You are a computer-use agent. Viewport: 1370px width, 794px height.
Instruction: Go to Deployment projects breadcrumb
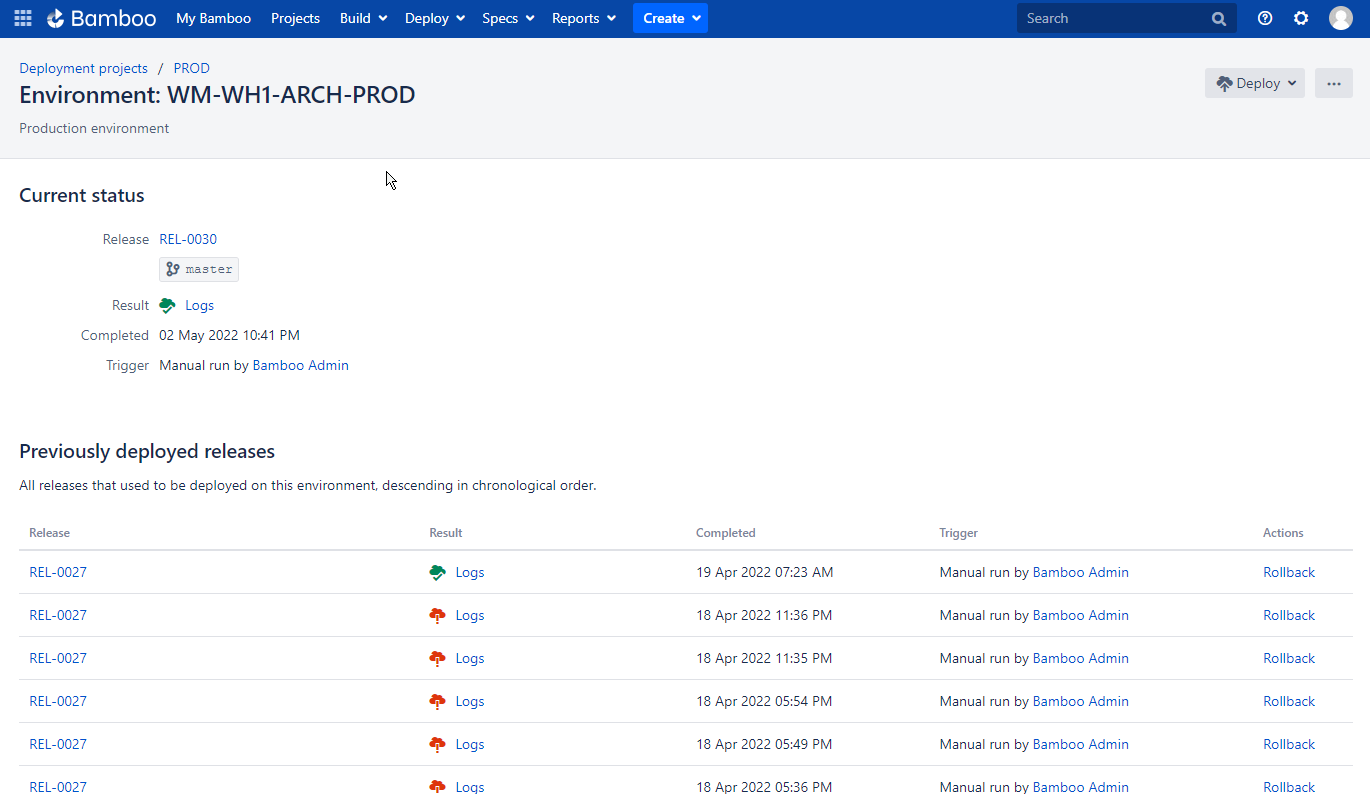pos(83,68)
